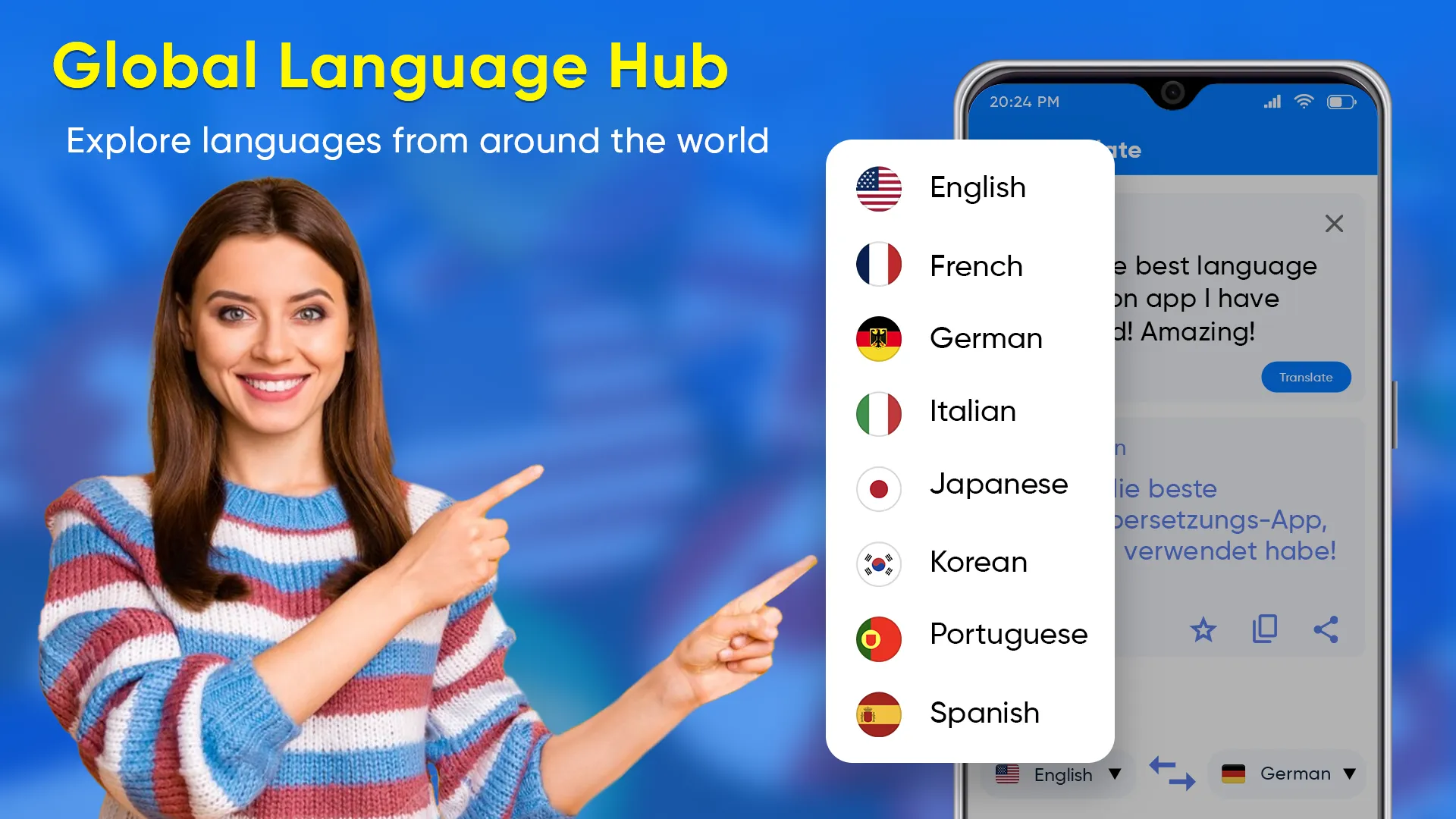
Task: Click the share icon
Action: (x=1327, y=629)
